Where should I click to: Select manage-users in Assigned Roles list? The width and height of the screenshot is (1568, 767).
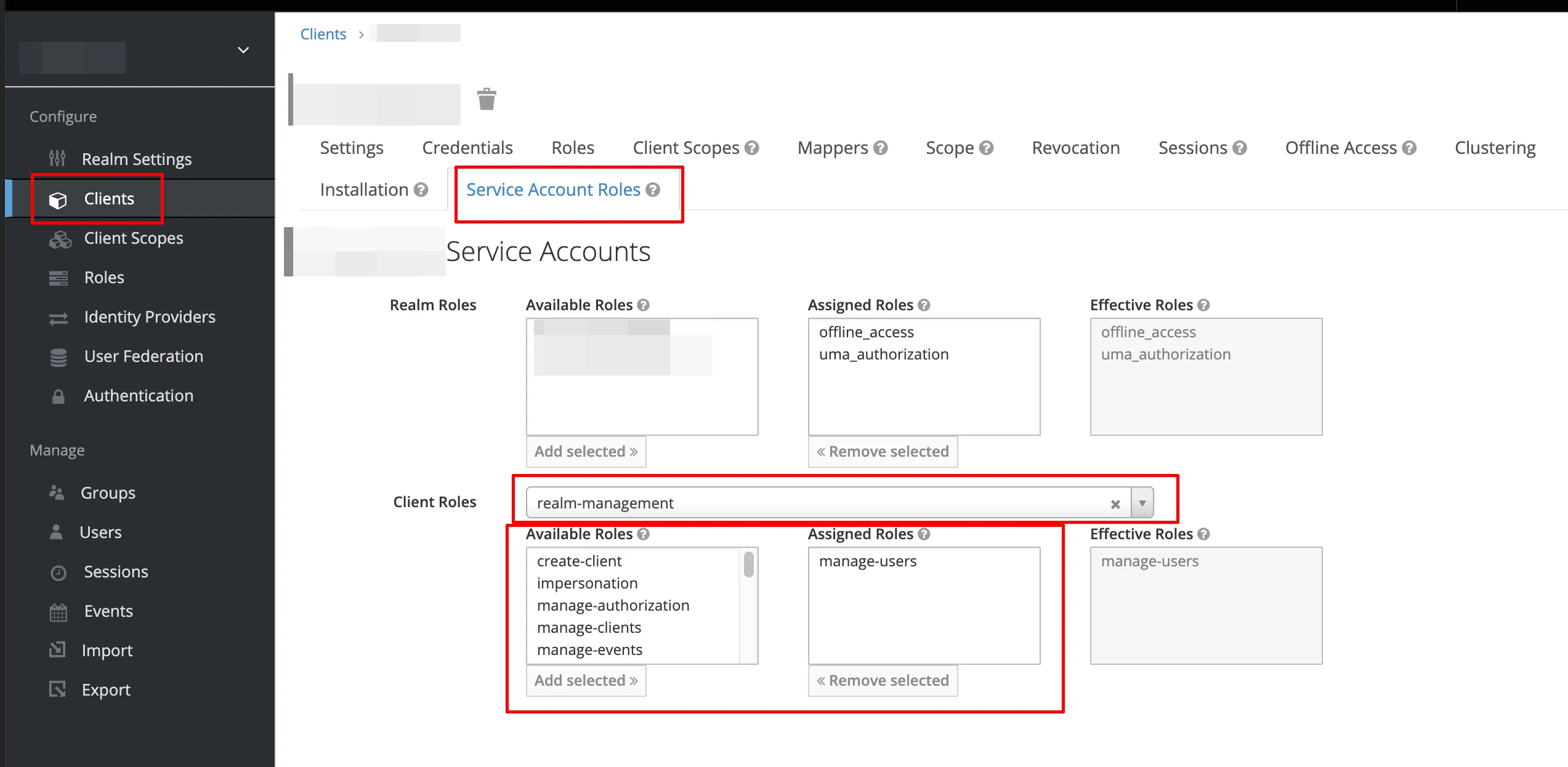(x=867, y=561)
